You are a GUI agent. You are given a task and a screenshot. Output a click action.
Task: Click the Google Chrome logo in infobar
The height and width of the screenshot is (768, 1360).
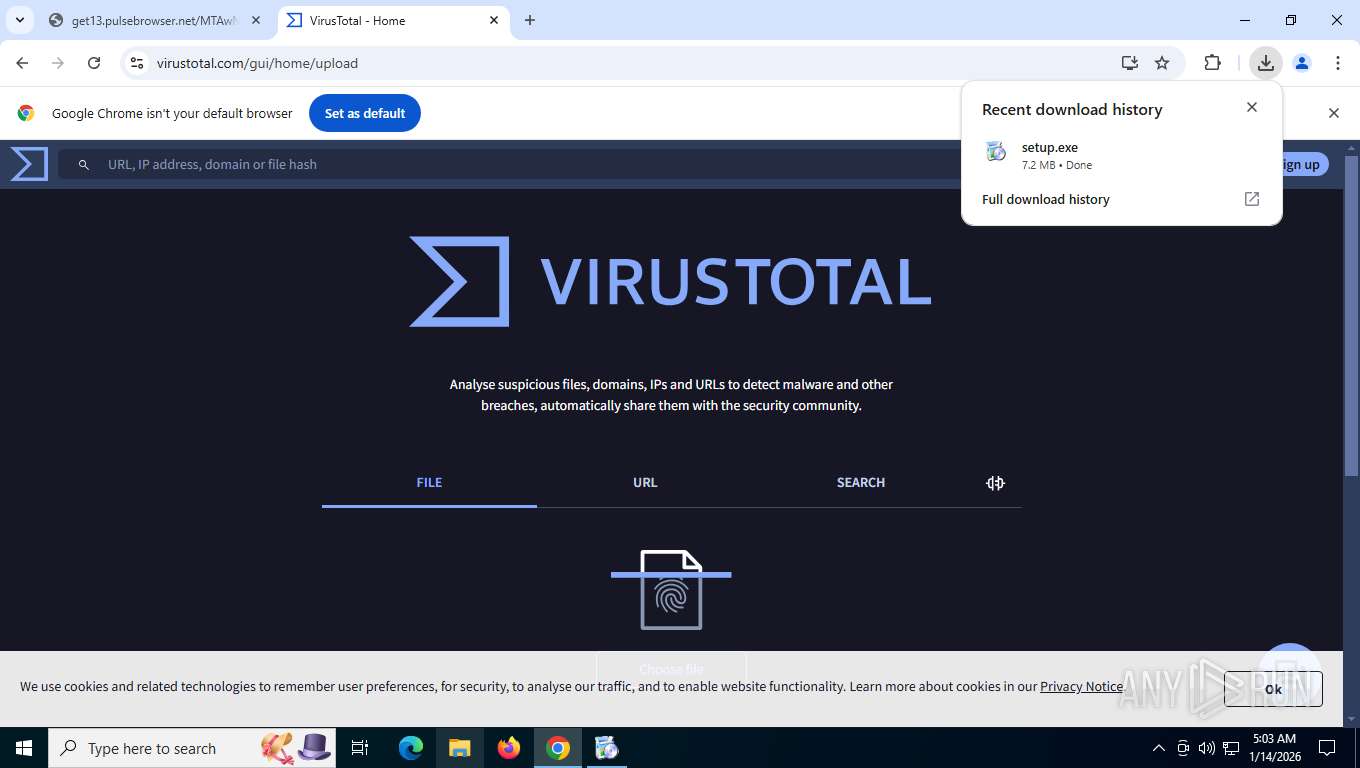26,113
